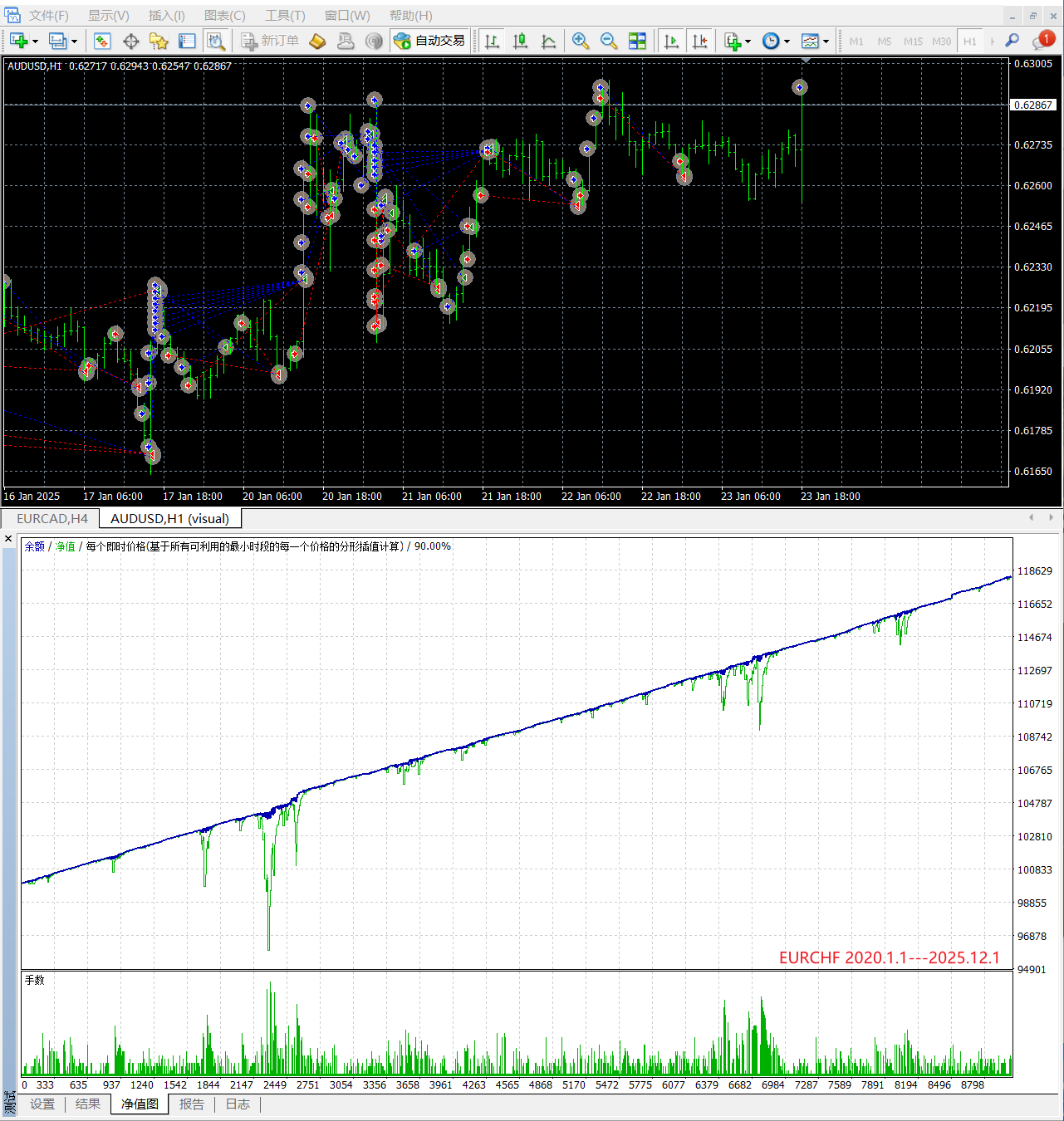Click the zoom in magnifier icon
This screenshot has height=1121, width=1064.
click(x=581, y=41)
